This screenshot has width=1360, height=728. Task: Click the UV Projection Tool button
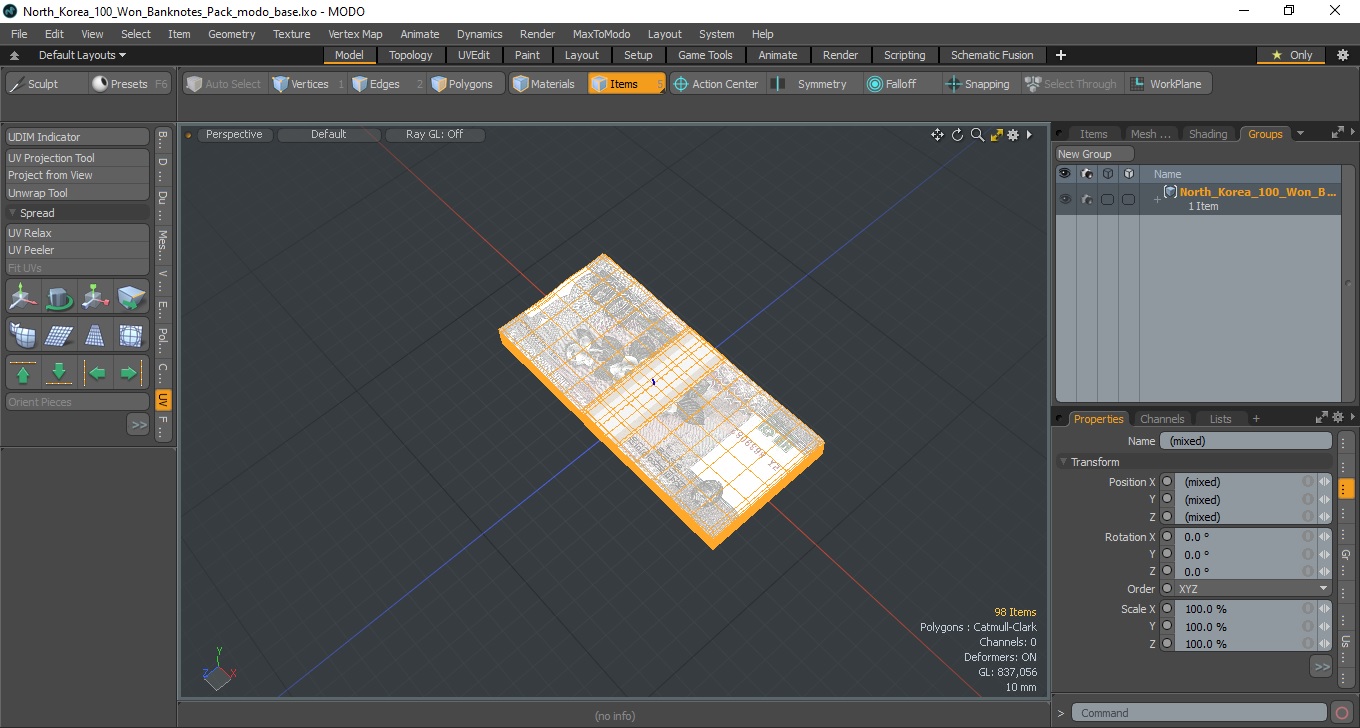coord(77,158)
